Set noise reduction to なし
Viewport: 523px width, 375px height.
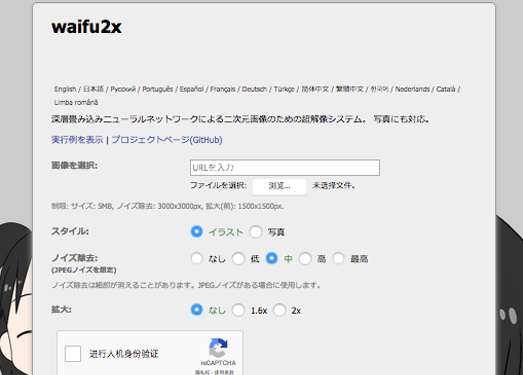pyautogui.click(x=196, y=258)
